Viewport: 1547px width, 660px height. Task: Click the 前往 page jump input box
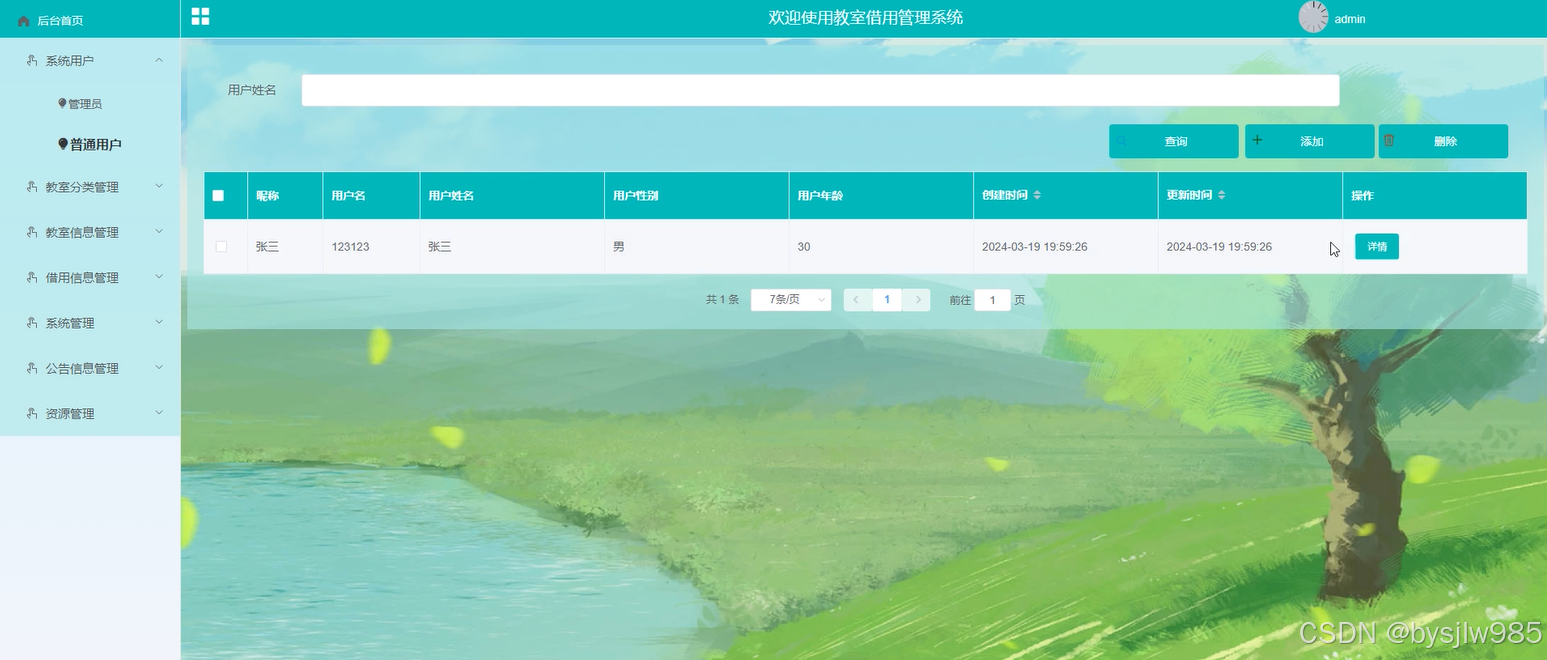point(992,300)
